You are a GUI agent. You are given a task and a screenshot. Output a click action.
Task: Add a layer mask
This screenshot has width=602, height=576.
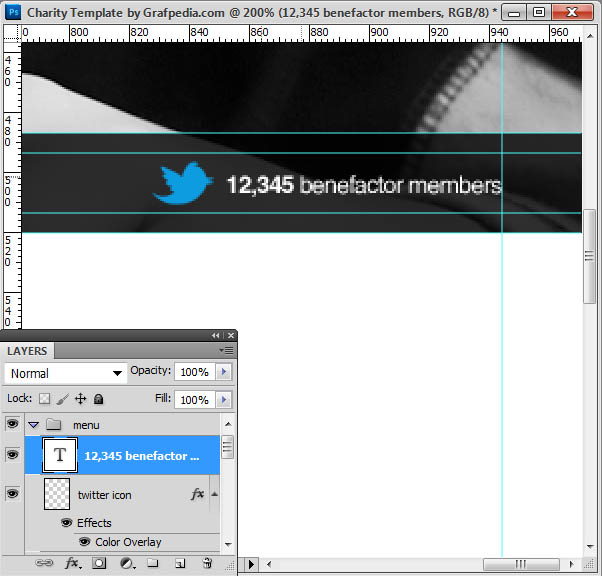[x=99, y=563]
